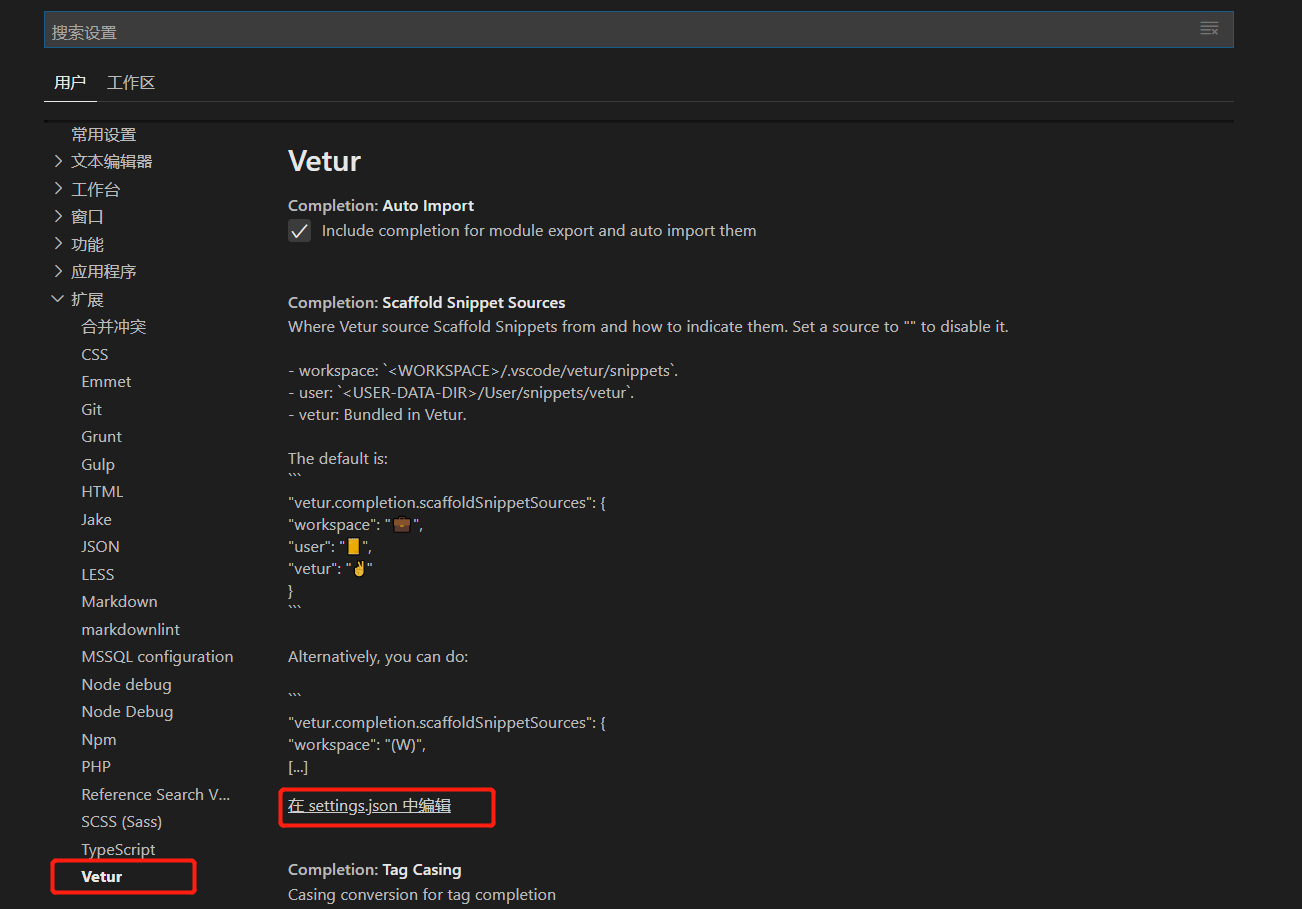
Task: Open 工作台 settings category
Action: (x=96, y=189)
